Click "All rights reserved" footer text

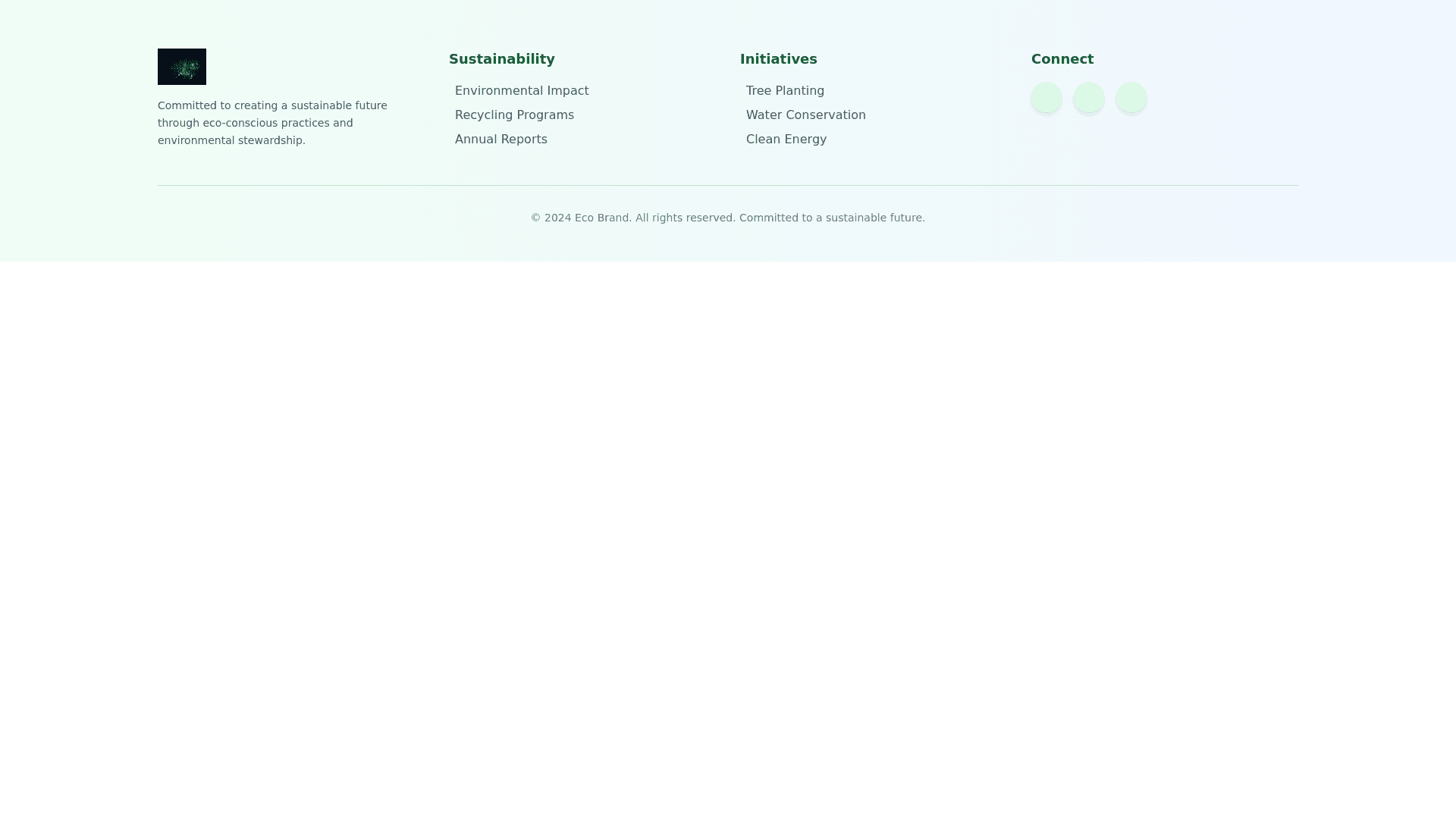684,218
